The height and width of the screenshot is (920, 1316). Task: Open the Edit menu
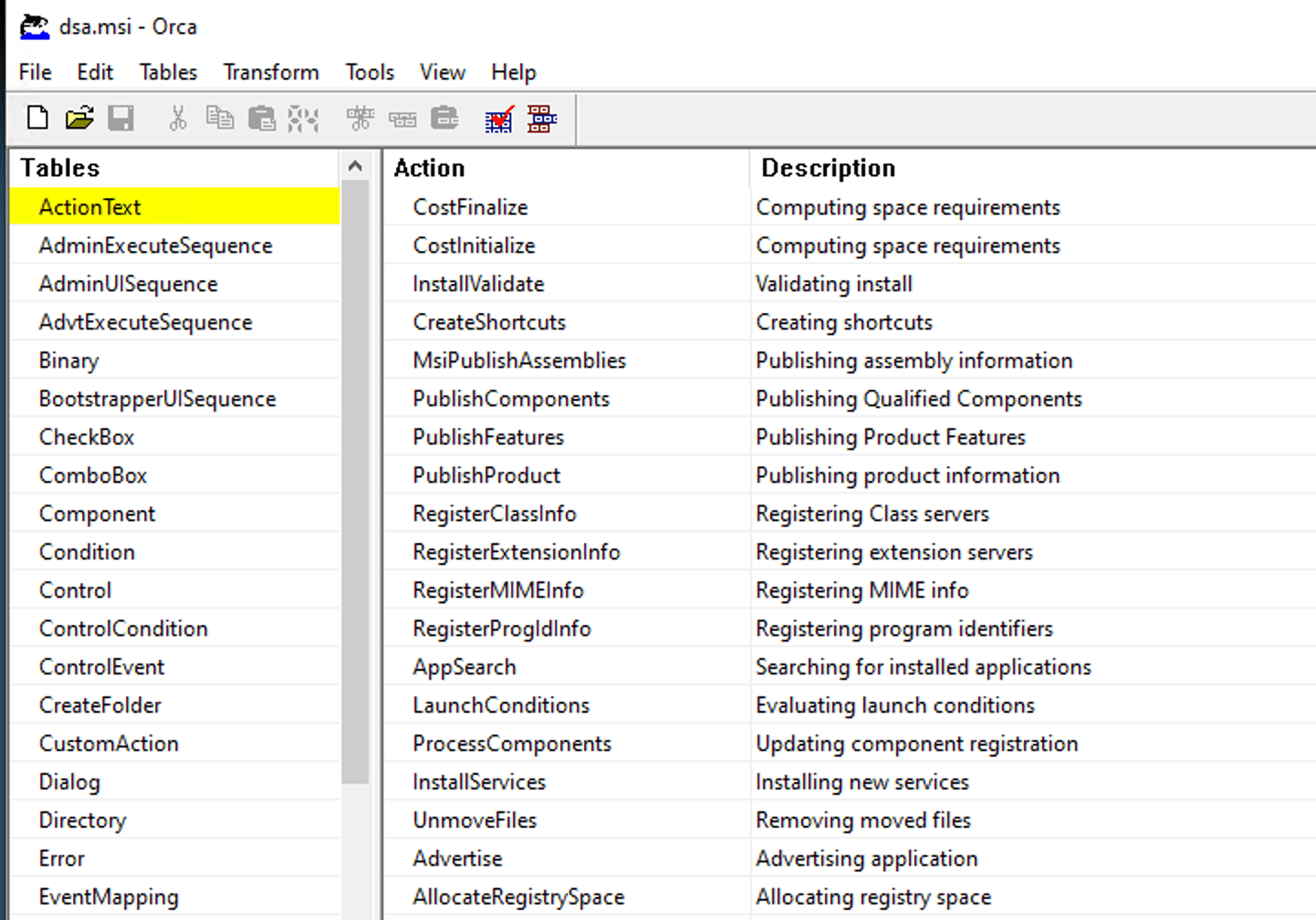(x=95, y=72)
